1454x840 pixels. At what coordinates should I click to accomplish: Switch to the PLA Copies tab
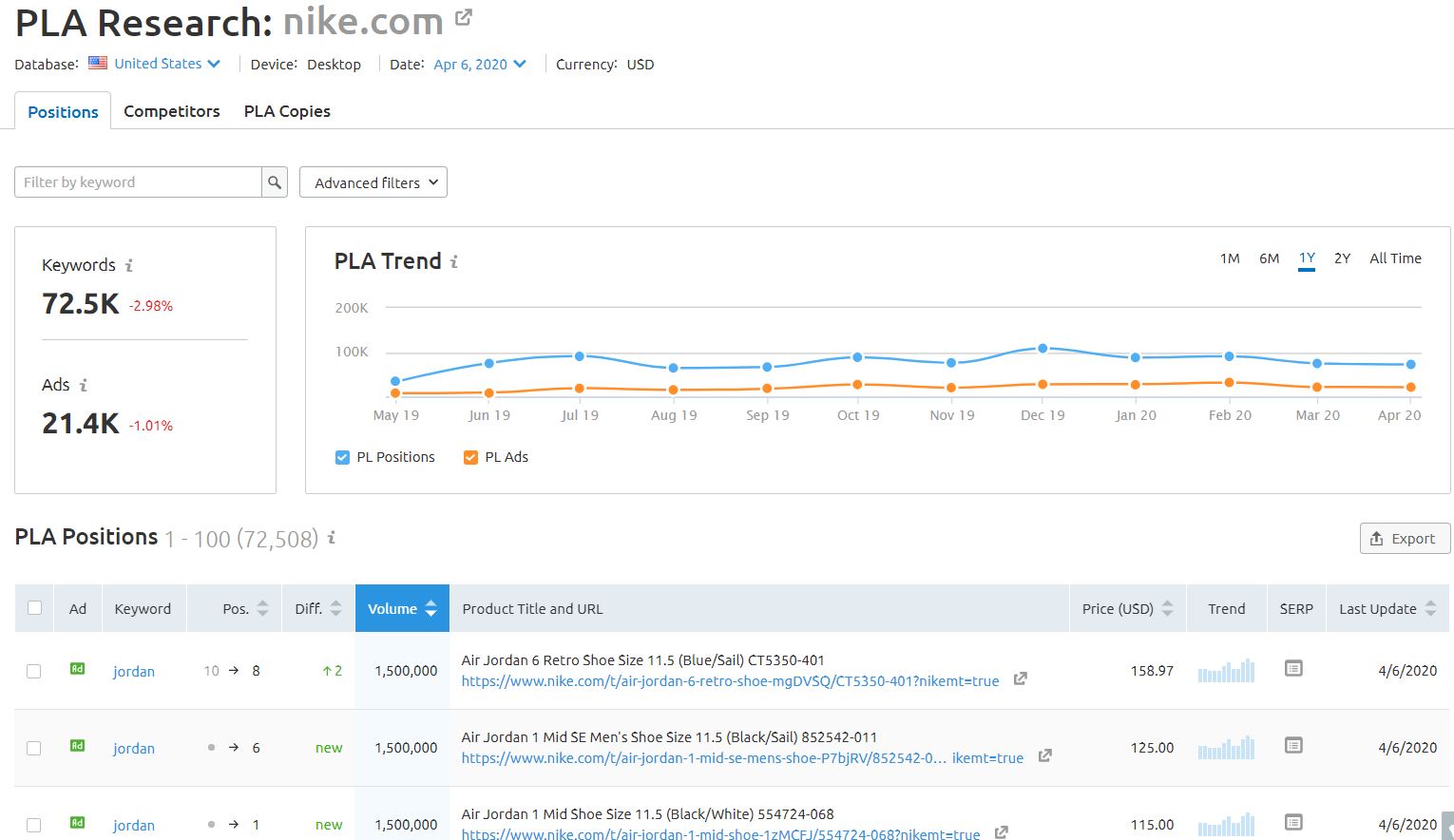[287, 111]
